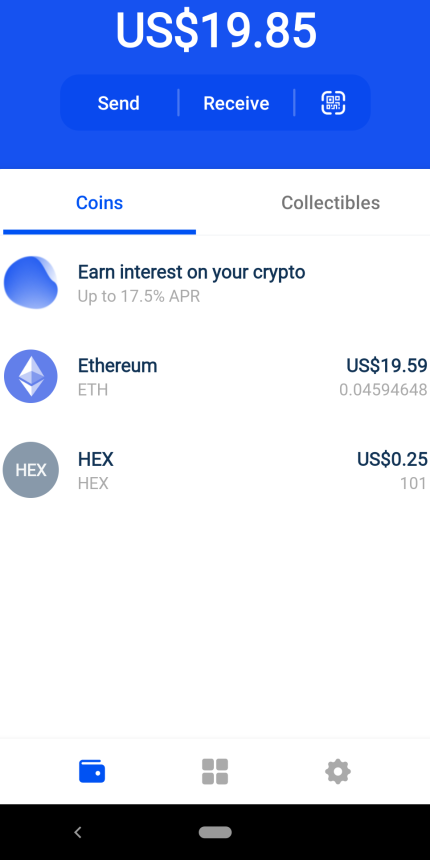Open the QR code scanner icon
This screenshot has width=430, height=860.
pos(333,103)
